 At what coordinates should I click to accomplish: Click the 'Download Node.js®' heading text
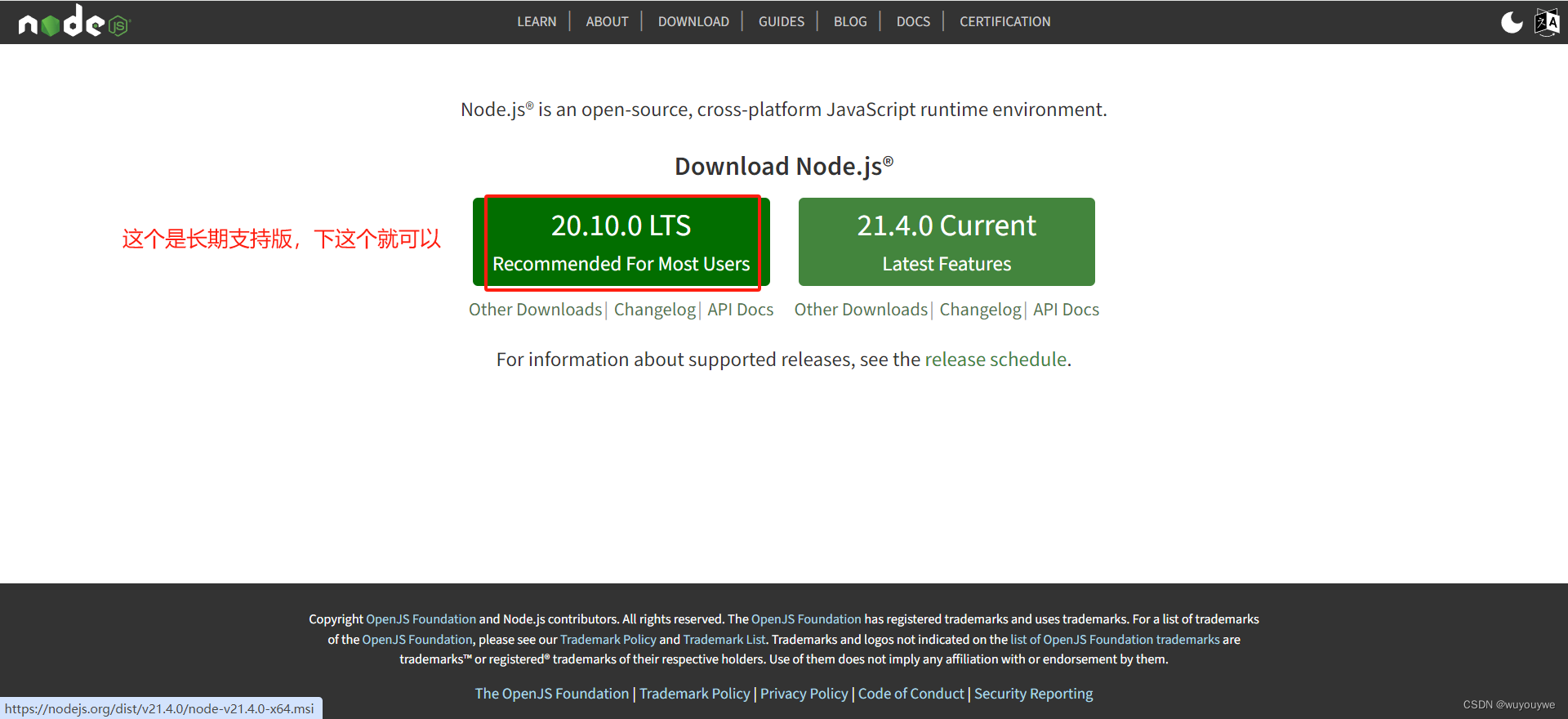click(x=784, y=167)
